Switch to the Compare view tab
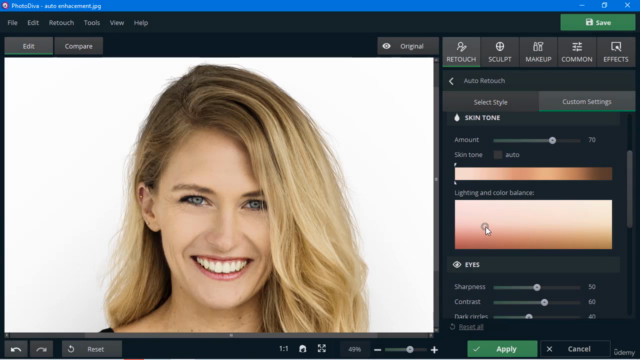The image size is (640, 360). (78, 46)
